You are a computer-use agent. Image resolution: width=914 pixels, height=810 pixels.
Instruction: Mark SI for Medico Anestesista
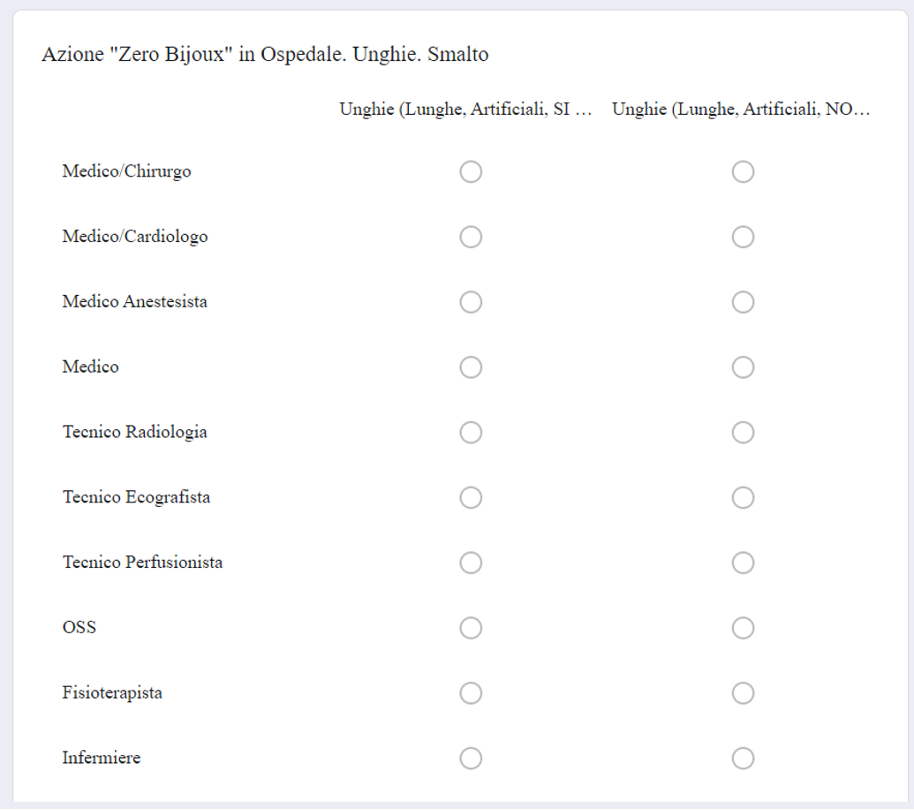[470, 302]
